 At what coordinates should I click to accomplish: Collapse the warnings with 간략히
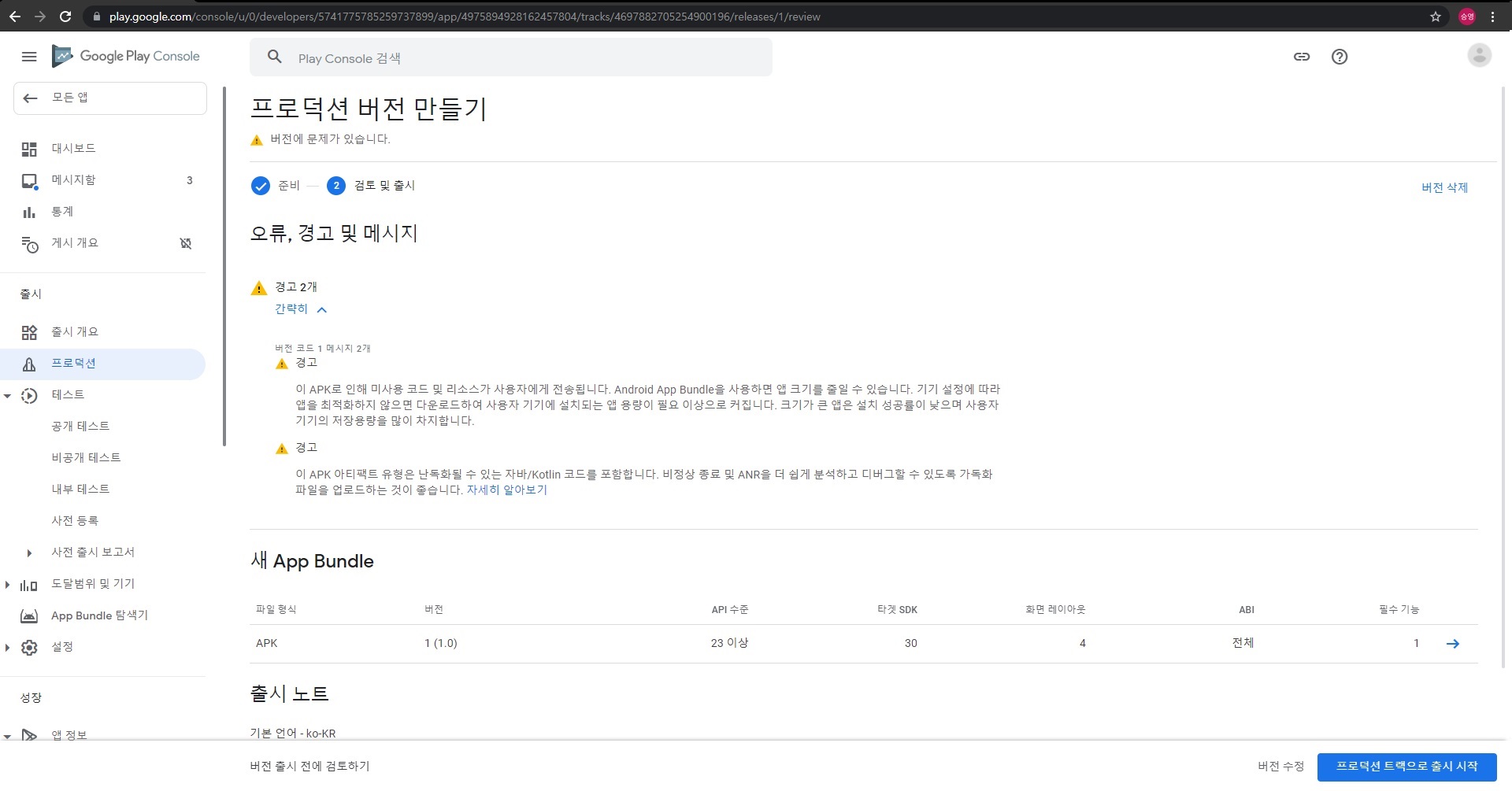pos(301,309)
